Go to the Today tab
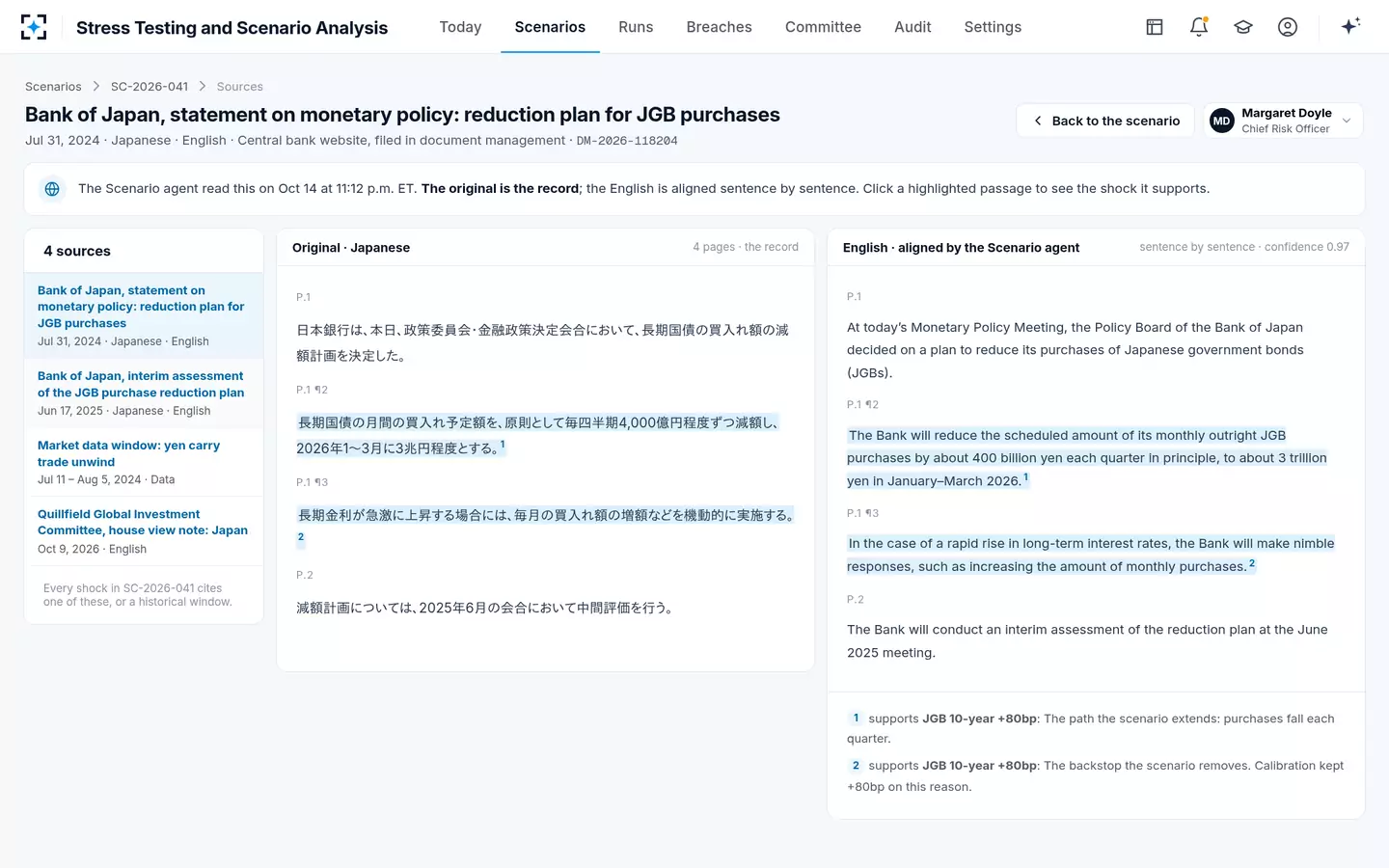The image size is (1389, 868). (460, 27)
